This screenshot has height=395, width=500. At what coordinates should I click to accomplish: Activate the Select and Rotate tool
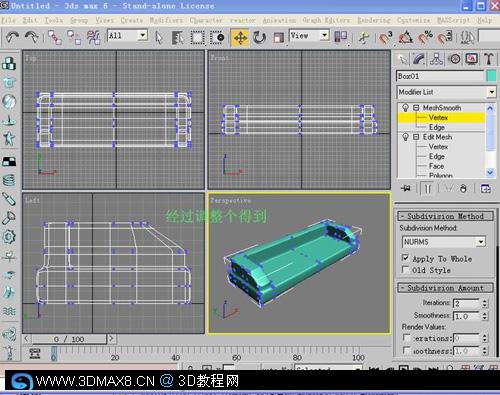(x=259, y=37)
